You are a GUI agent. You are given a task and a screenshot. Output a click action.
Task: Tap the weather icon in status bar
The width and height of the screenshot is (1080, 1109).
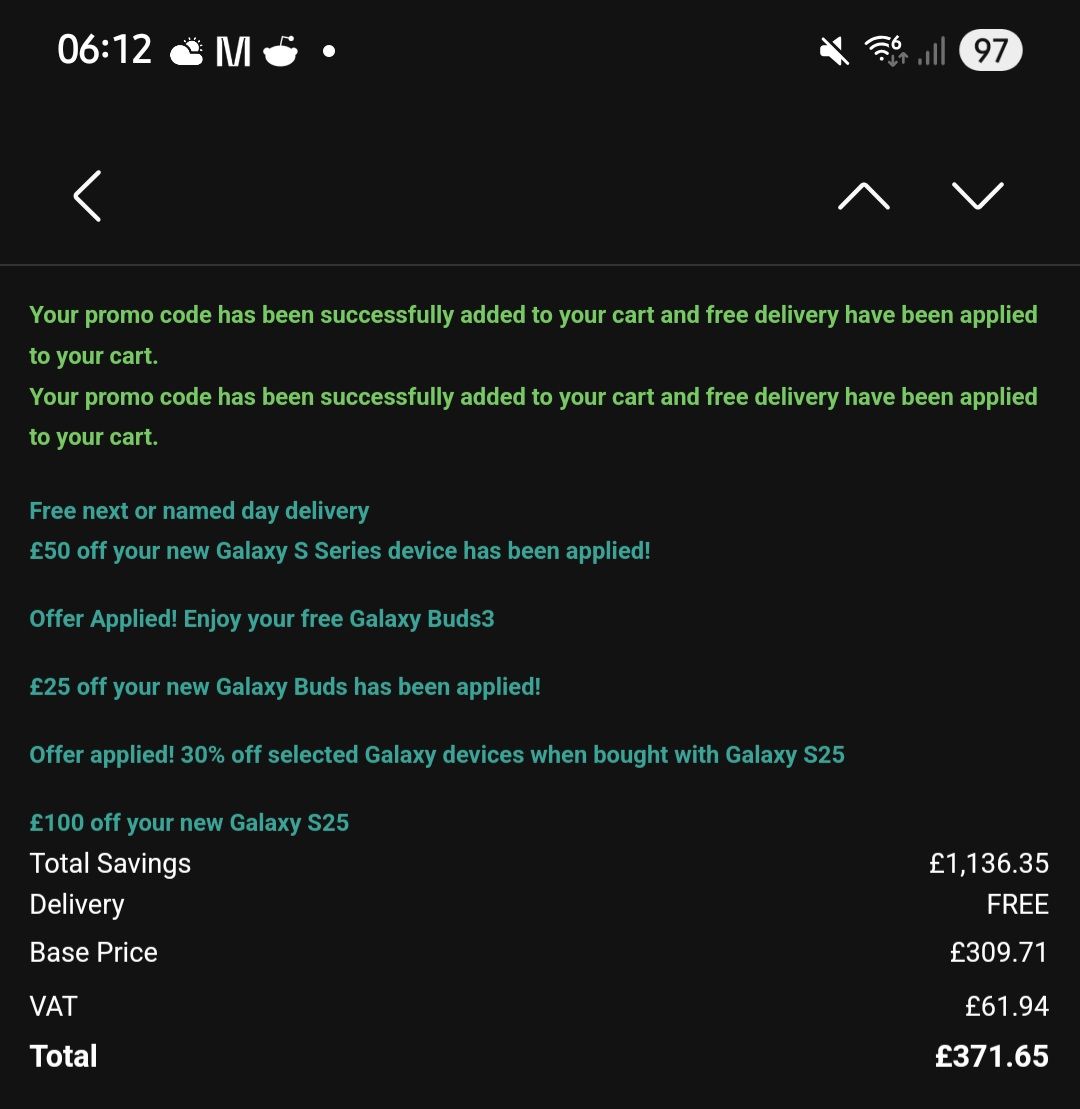click(187, 51)
